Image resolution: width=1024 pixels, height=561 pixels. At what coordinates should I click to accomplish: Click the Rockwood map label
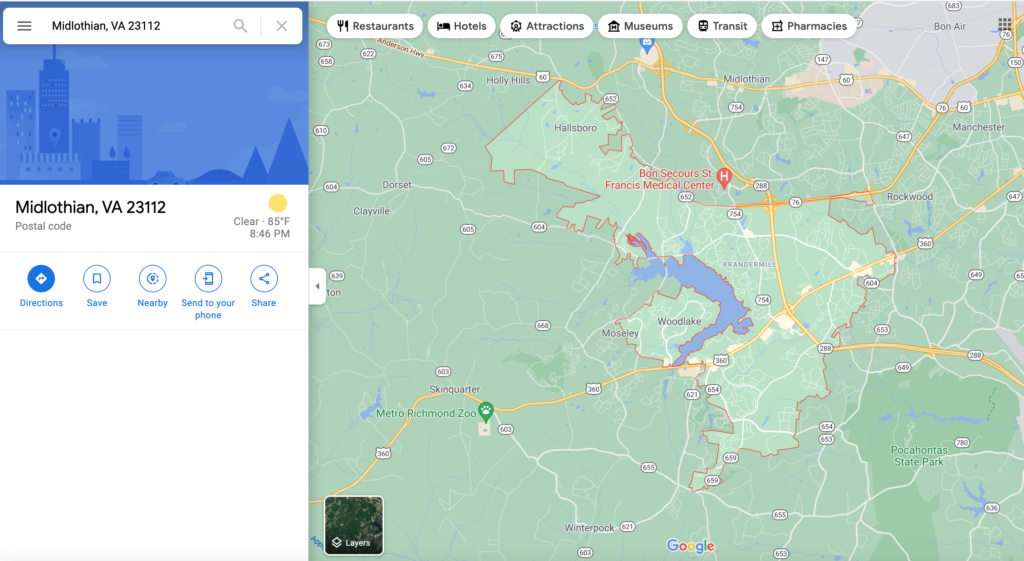pyautogui.click(x=910, y=197)
